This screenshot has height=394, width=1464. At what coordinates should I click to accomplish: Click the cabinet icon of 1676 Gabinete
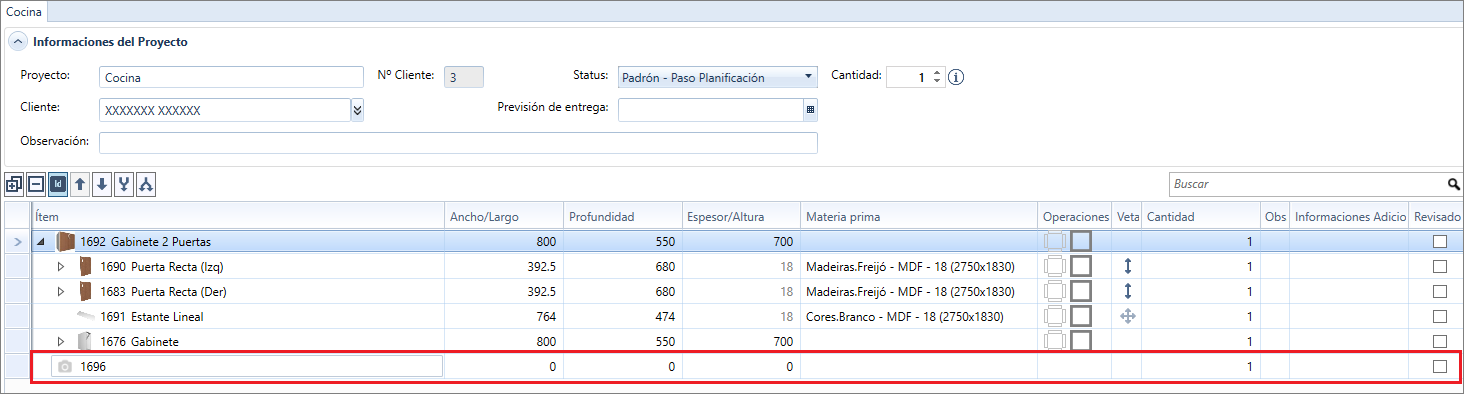[x=85, y=341]
